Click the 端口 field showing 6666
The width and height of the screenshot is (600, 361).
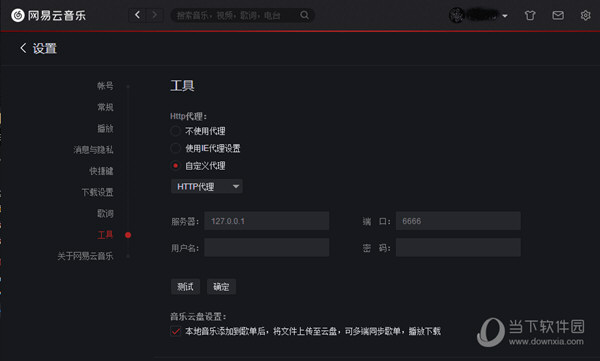point(458,221)
